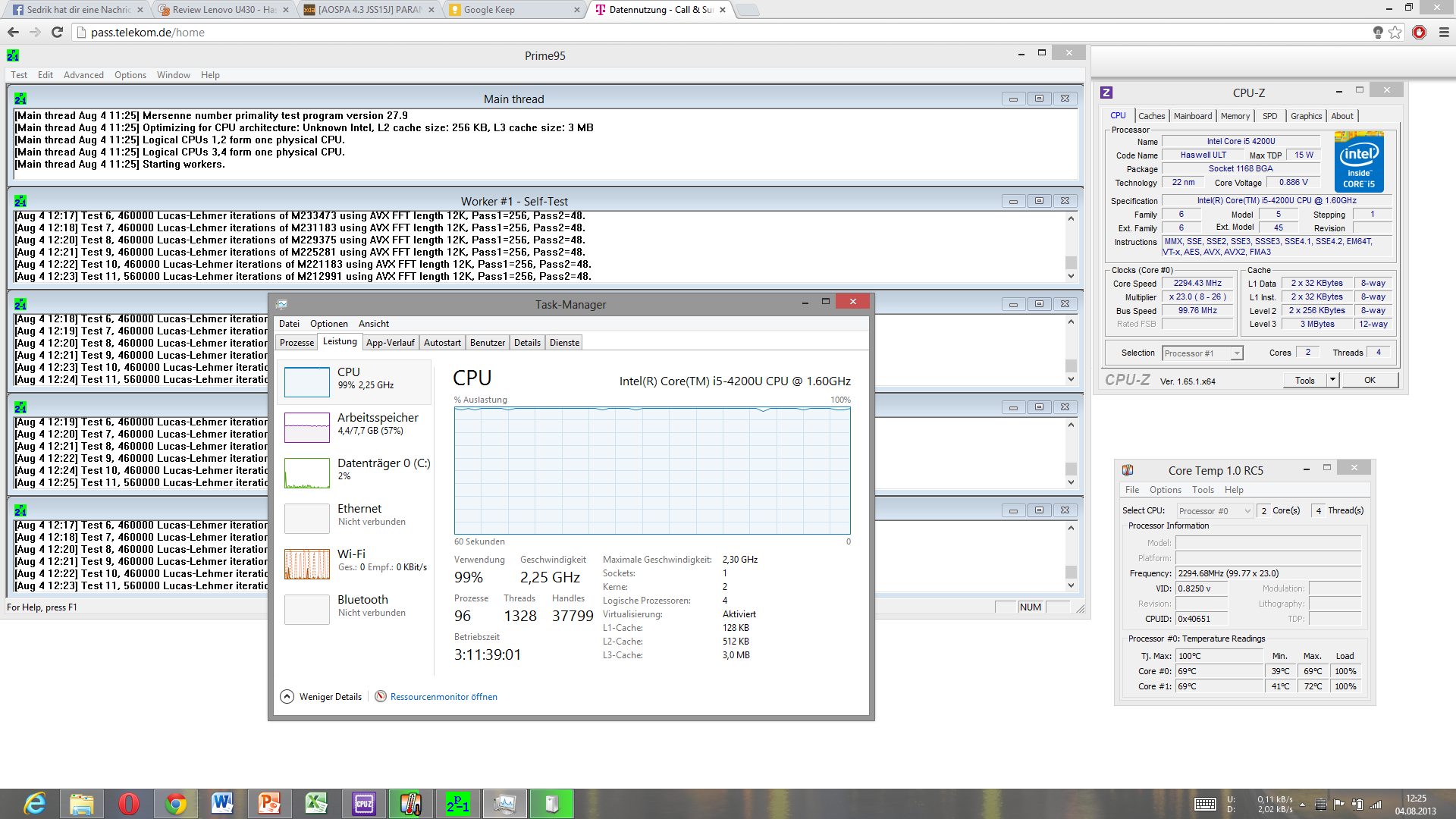Switch to the Memory tab in CPU-Z

[x=1235, y=116]
